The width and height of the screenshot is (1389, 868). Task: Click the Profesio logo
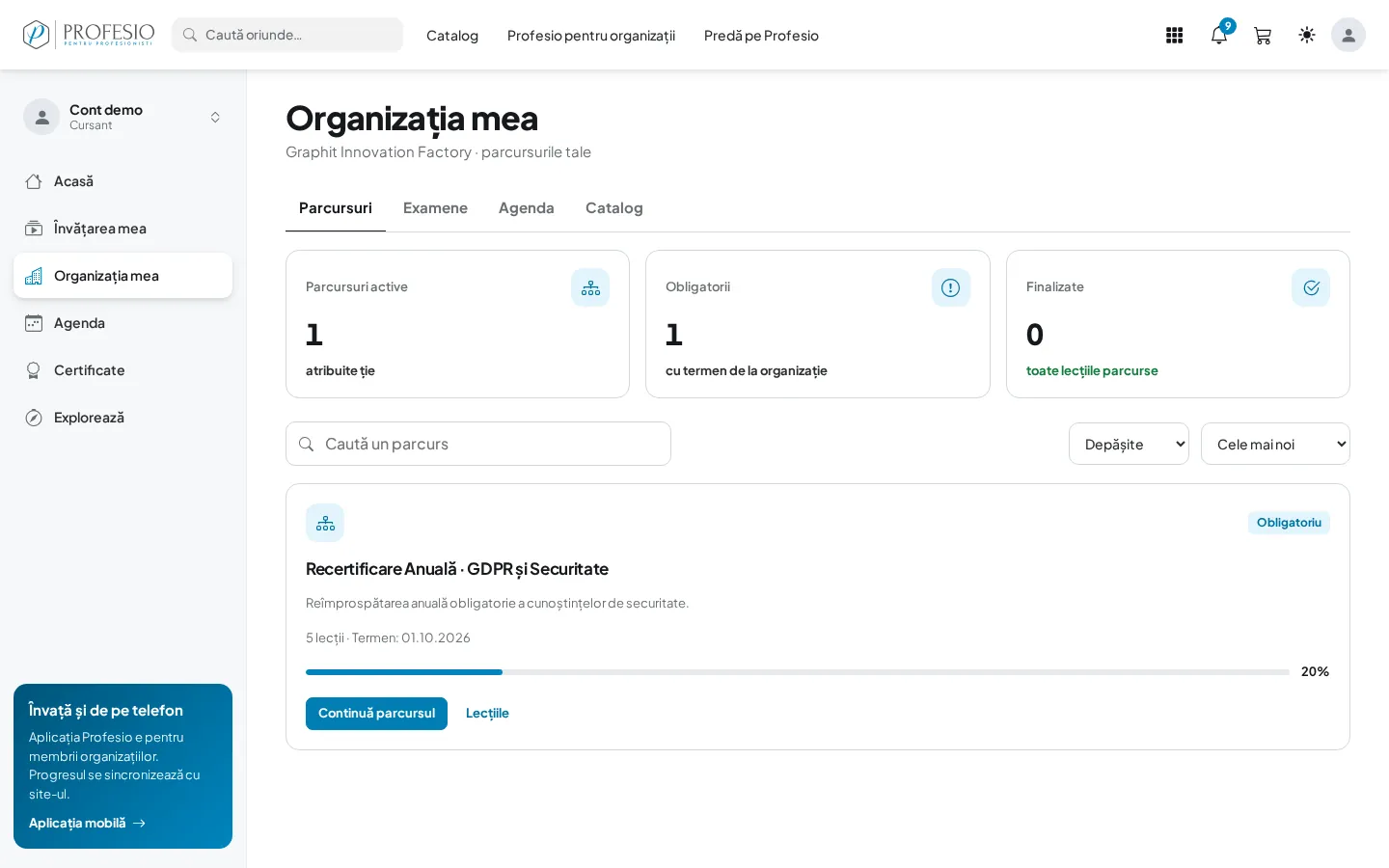[88, 35]
